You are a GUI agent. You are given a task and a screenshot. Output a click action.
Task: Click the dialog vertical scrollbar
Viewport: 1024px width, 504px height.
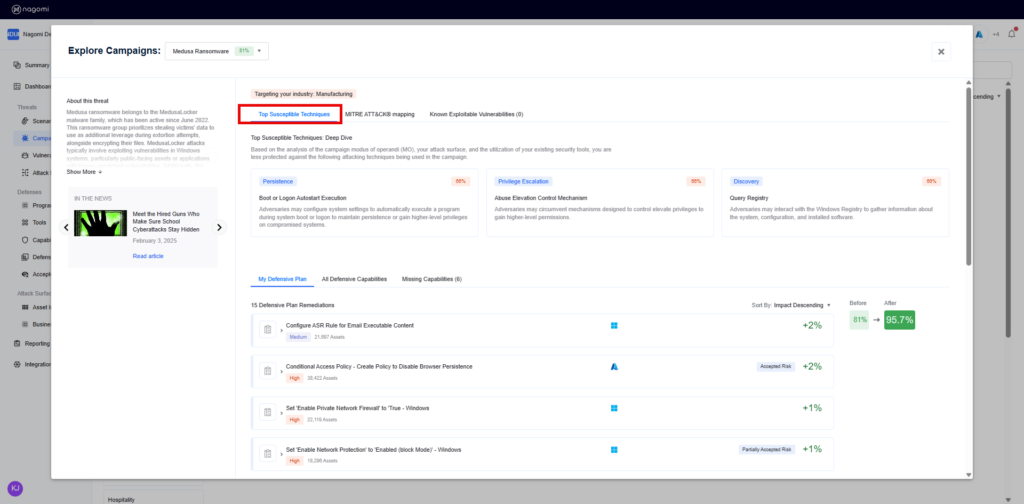tap(968, 176)
